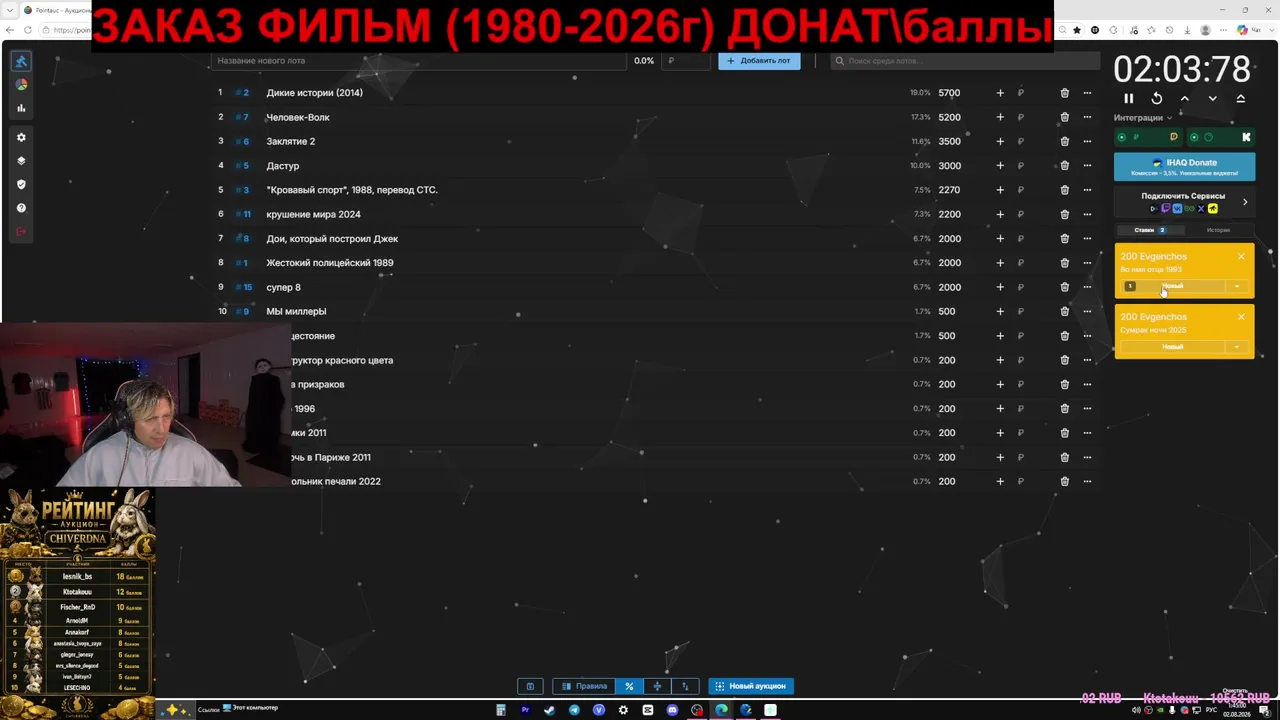1280x720 pixels.
Task: Open the Правила rules button
Action: pyautogui.click(x=584, y=686)
